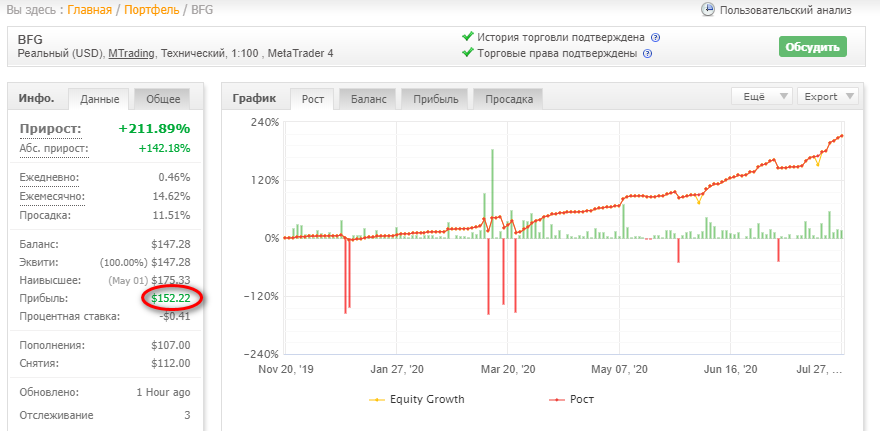Select the Данные info tab
Screen dimensions: 880x431
[x=99, y=99]
